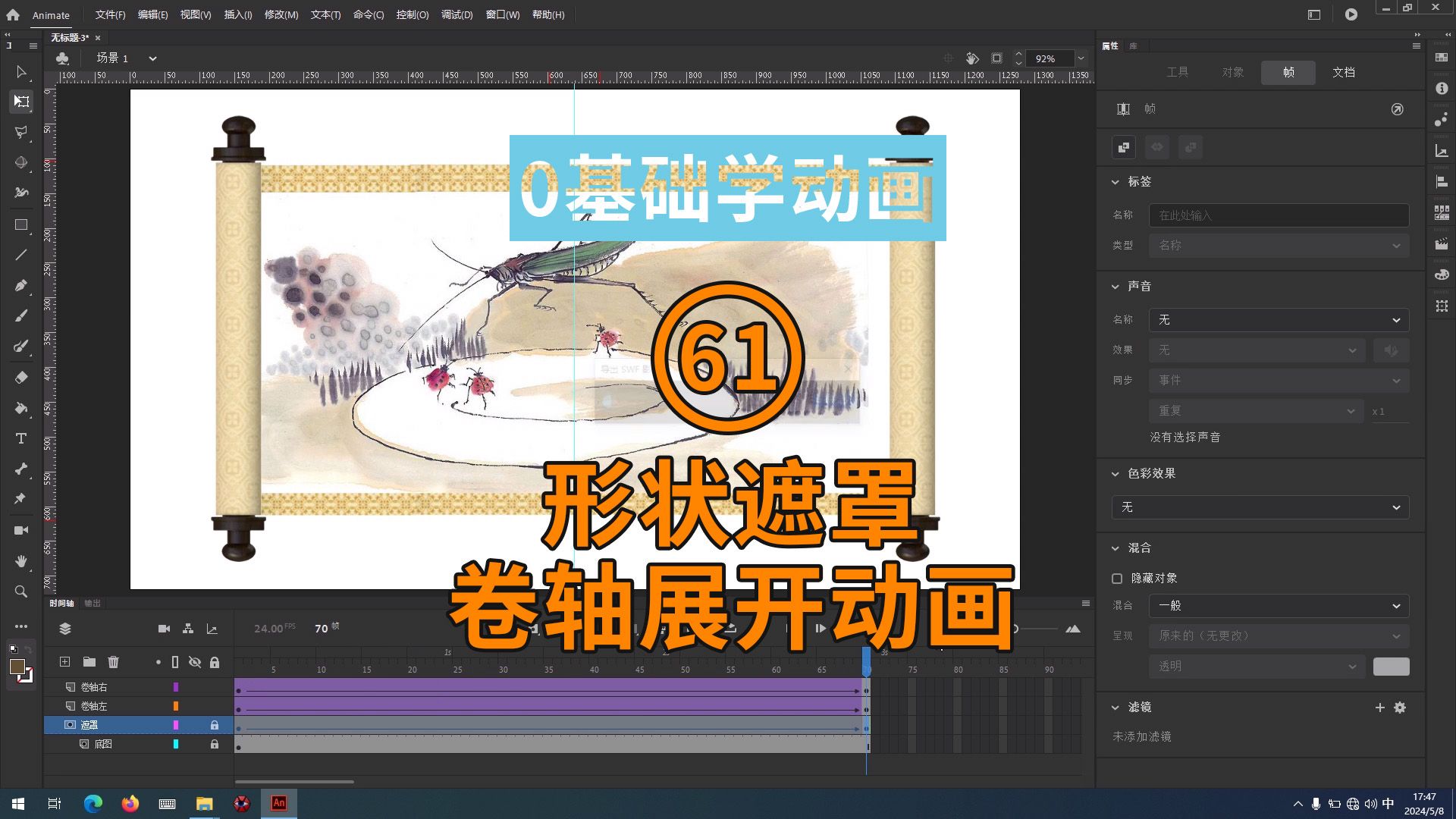Choose the Paint Bucket tool
The image size is (1456, 819).
pyautogui.click(x=20, y=408)
